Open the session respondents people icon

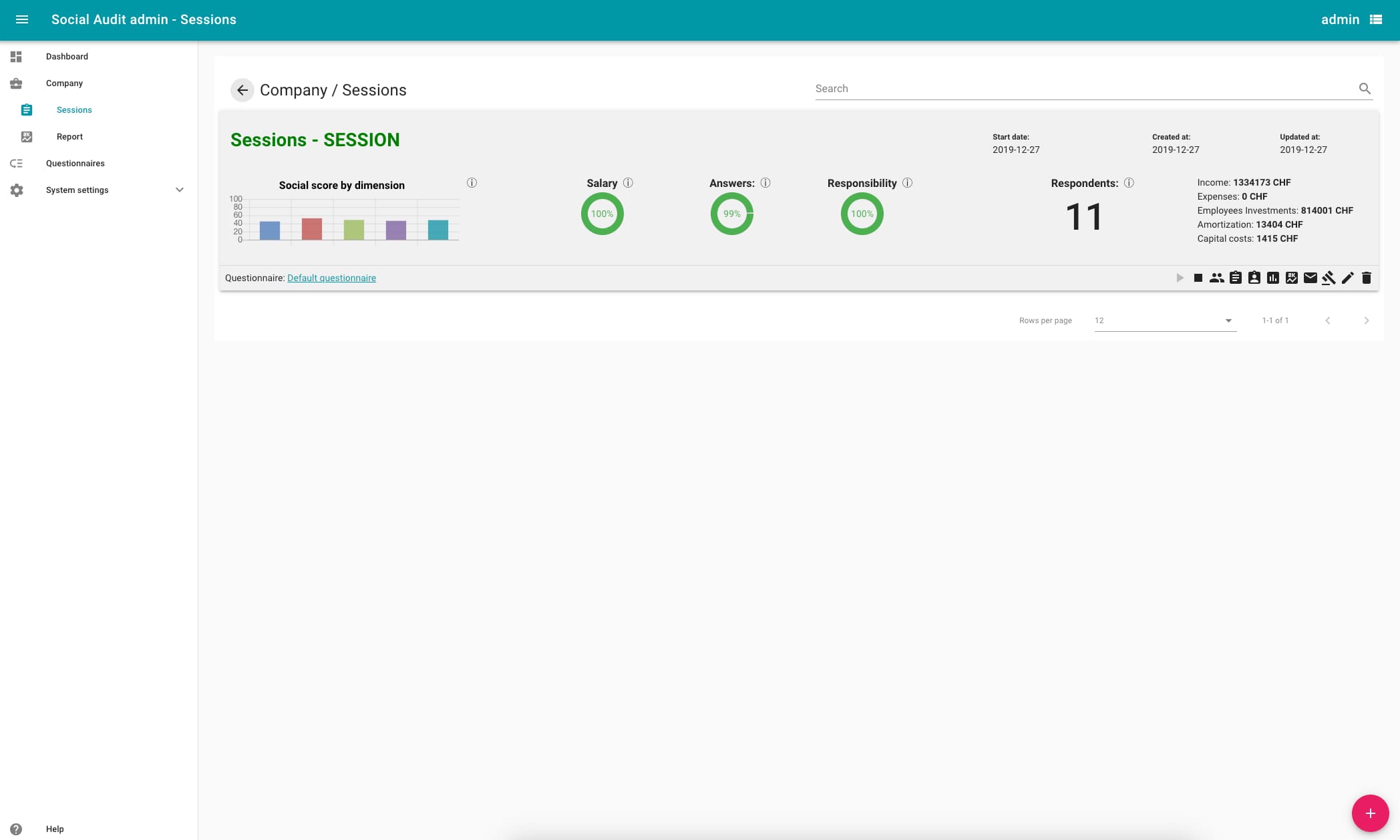(1217, 278)
